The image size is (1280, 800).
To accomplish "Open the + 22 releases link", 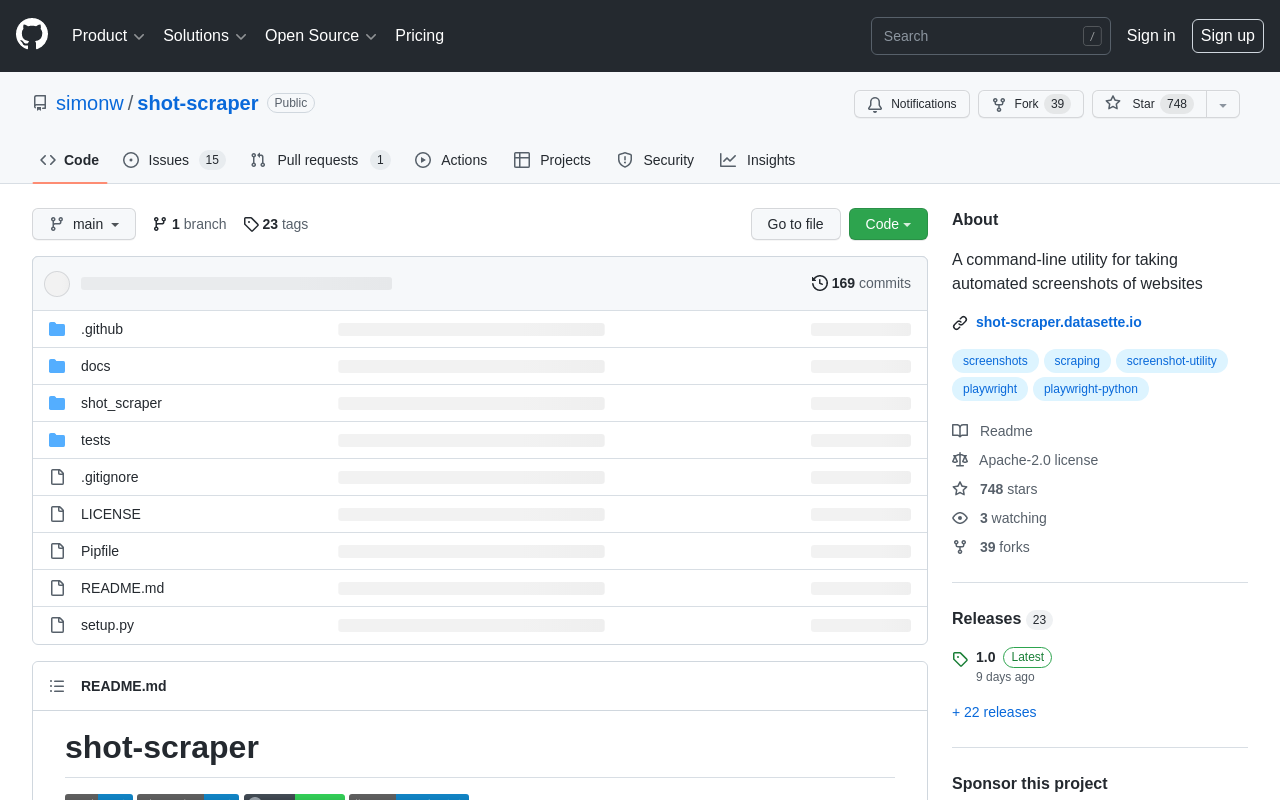I will (994, 712).
